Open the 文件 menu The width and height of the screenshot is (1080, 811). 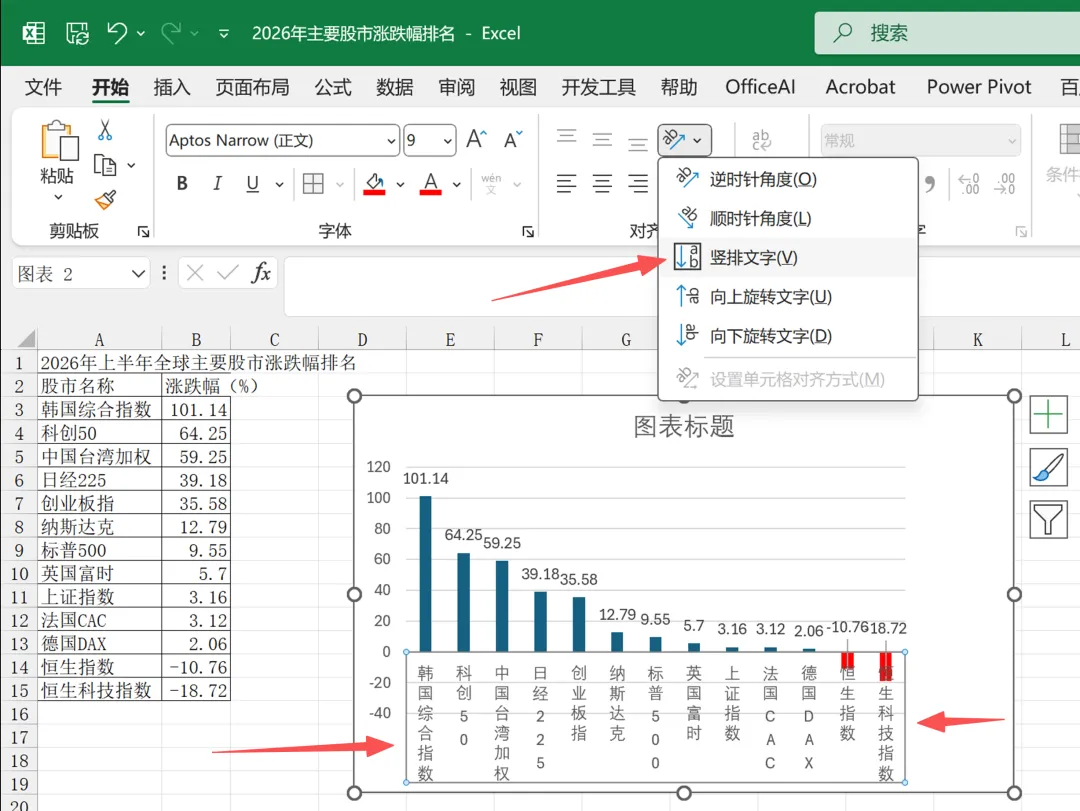pos(43,88)
